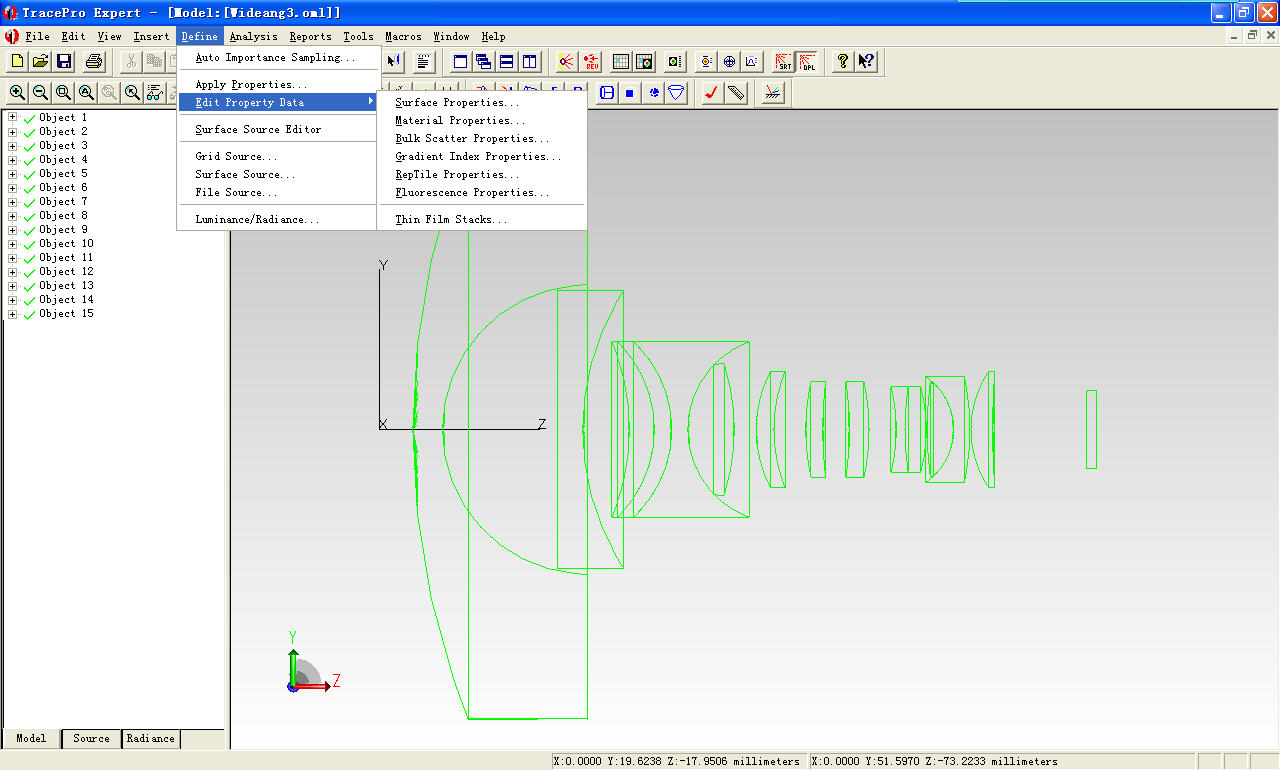
Task: Choose Material Properties from submenu
Action: point(482,120)
